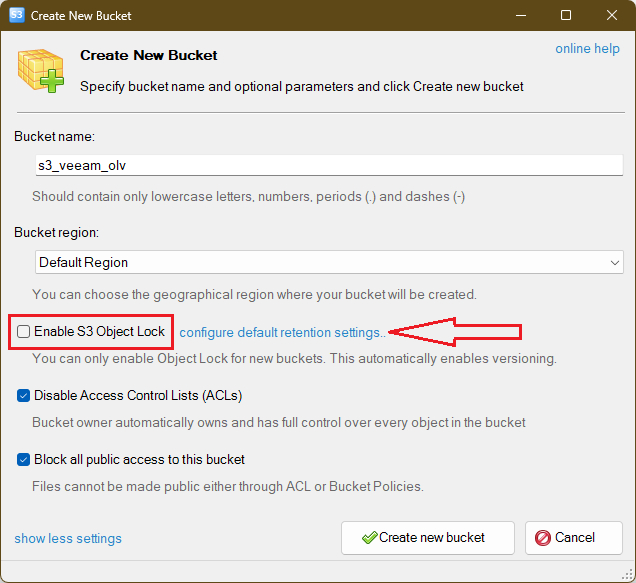Image resolution: width=636 pixels, height=583 pixels.
Task: Uncheck Disable Access Control Lists (ACLs)
Action: (24, 396)
